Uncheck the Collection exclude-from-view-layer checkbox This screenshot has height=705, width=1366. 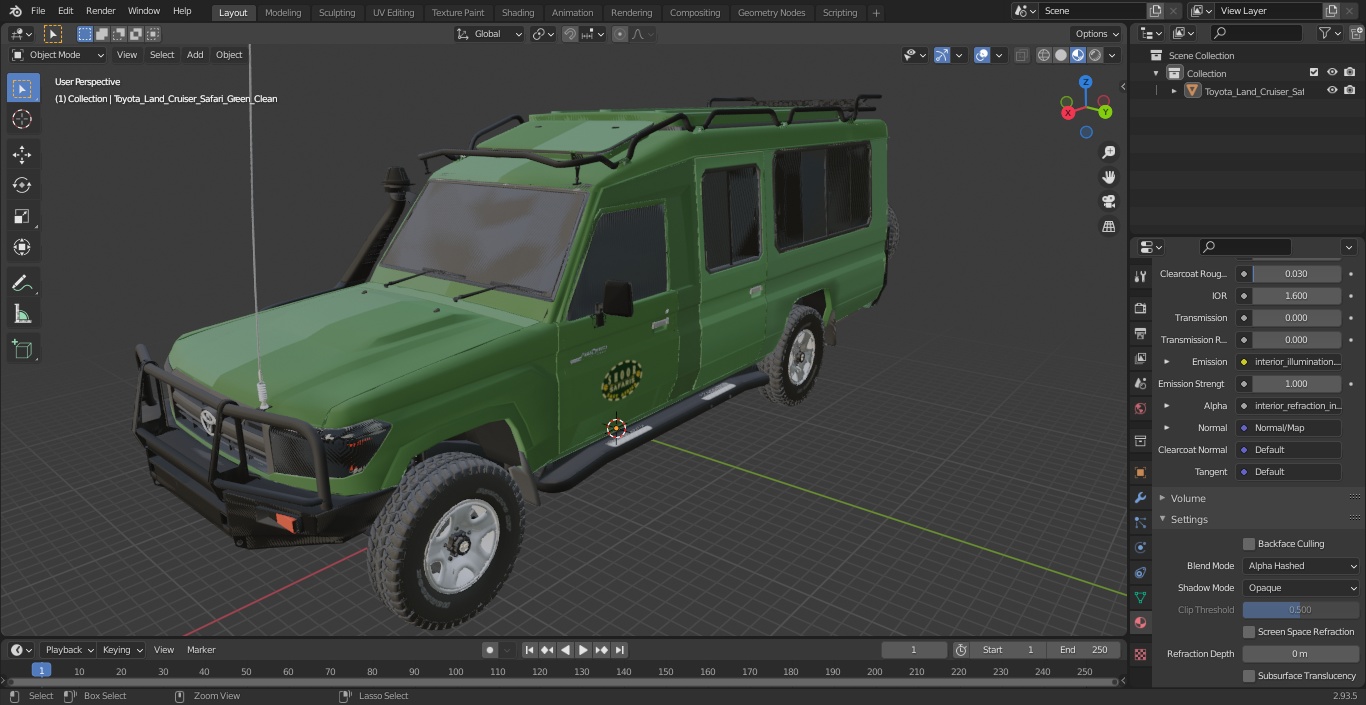pos(1314,72)
